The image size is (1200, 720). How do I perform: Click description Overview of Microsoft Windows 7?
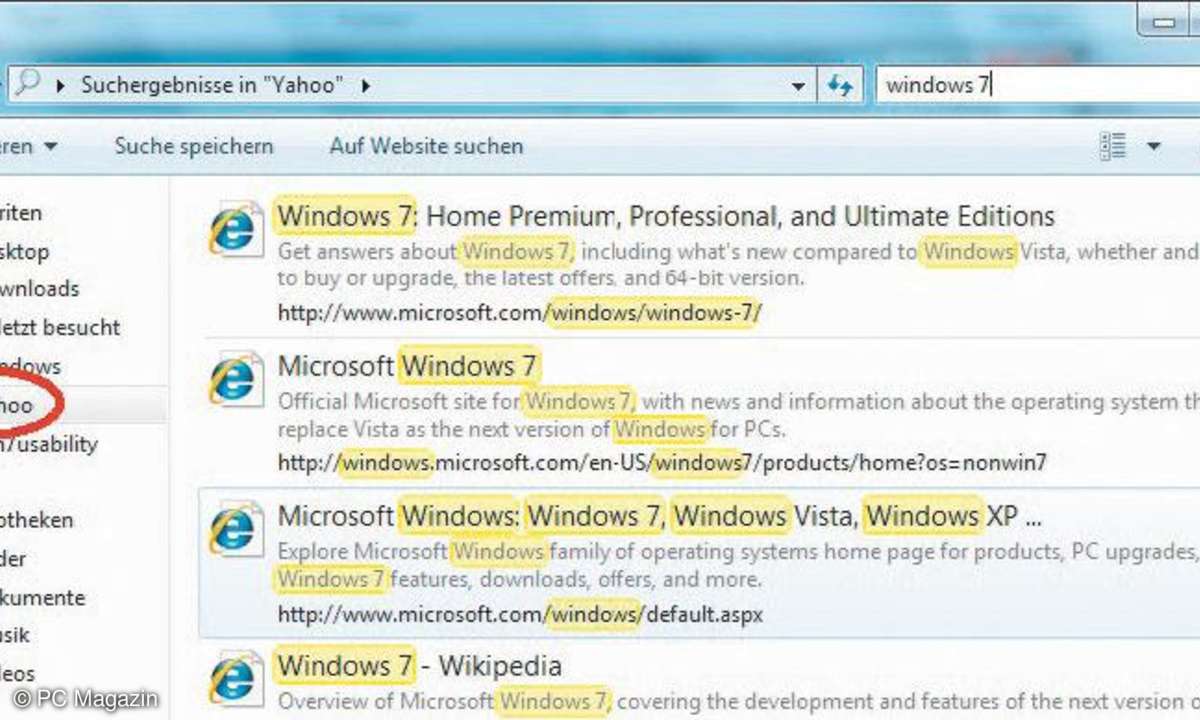click(737, 702)
